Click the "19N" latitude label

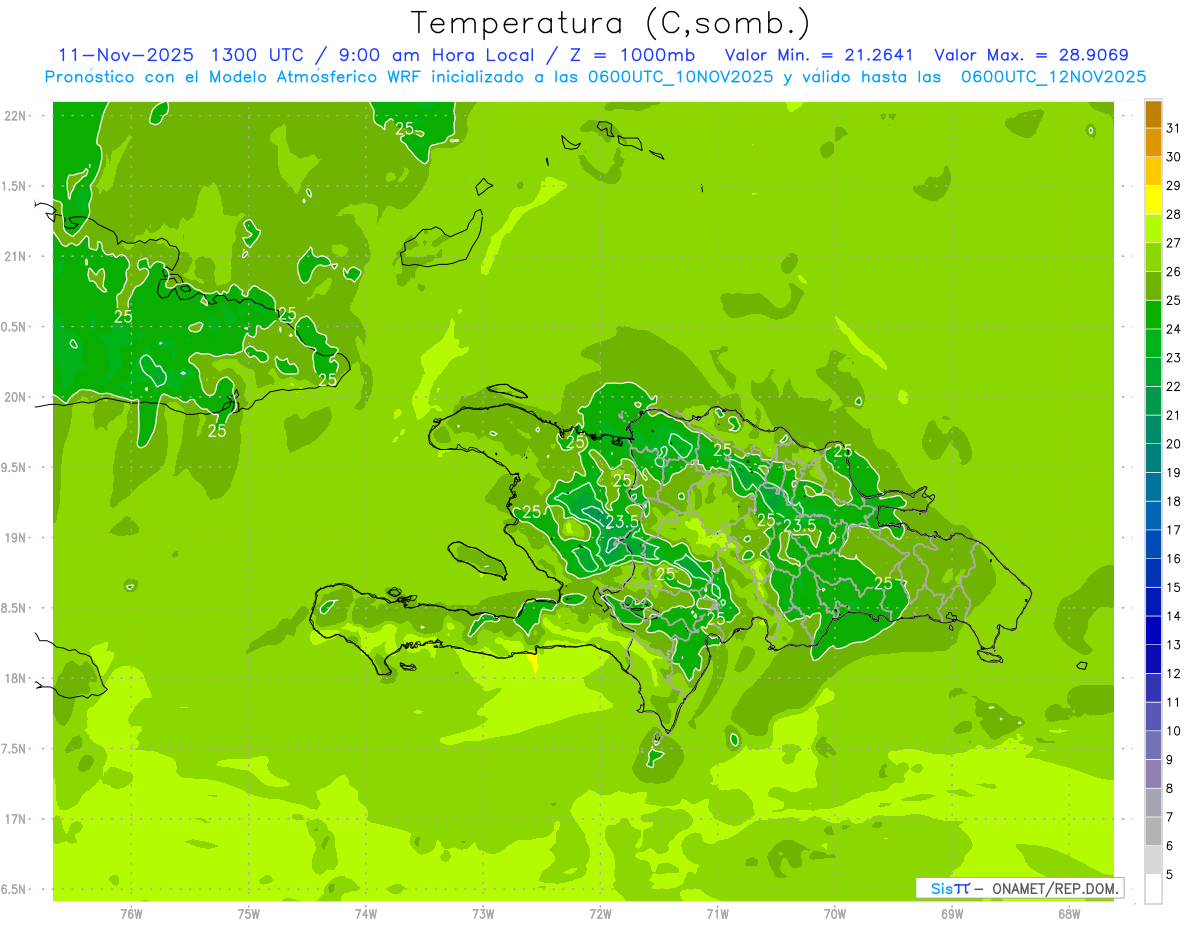[17, 538]
